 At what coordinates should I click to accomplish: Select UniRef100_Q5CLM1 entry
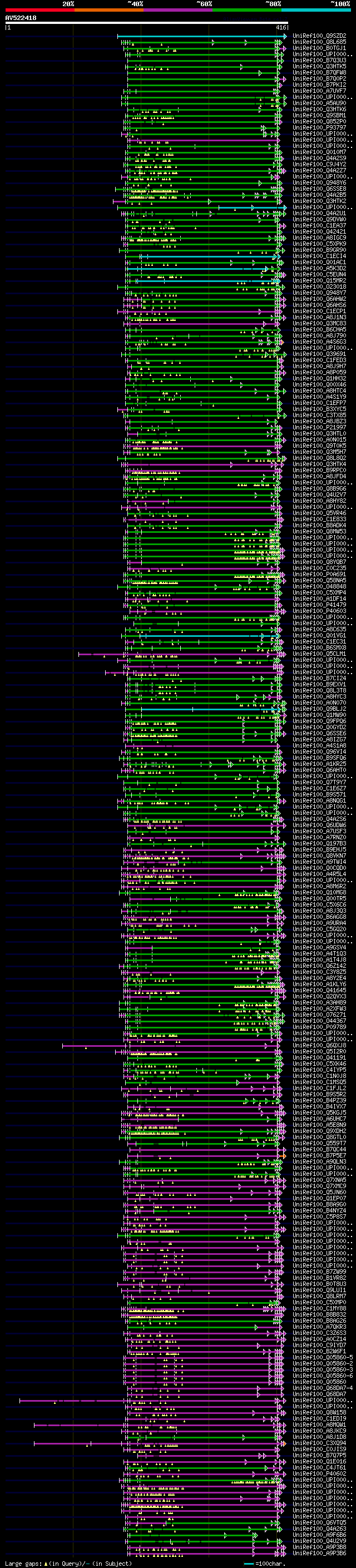pyautogui.click(x=319, y=654)
